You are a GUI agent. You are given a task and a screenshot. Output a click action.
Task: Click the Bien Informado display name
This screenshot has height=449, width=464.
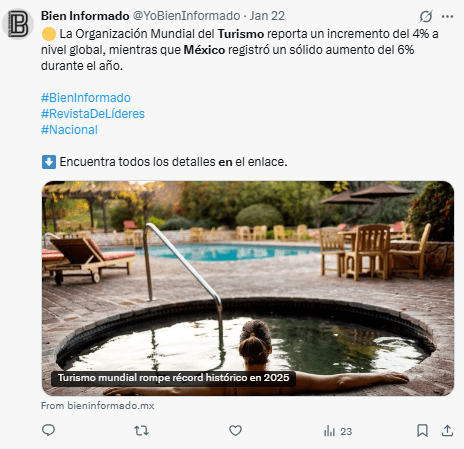coord(85,16)
